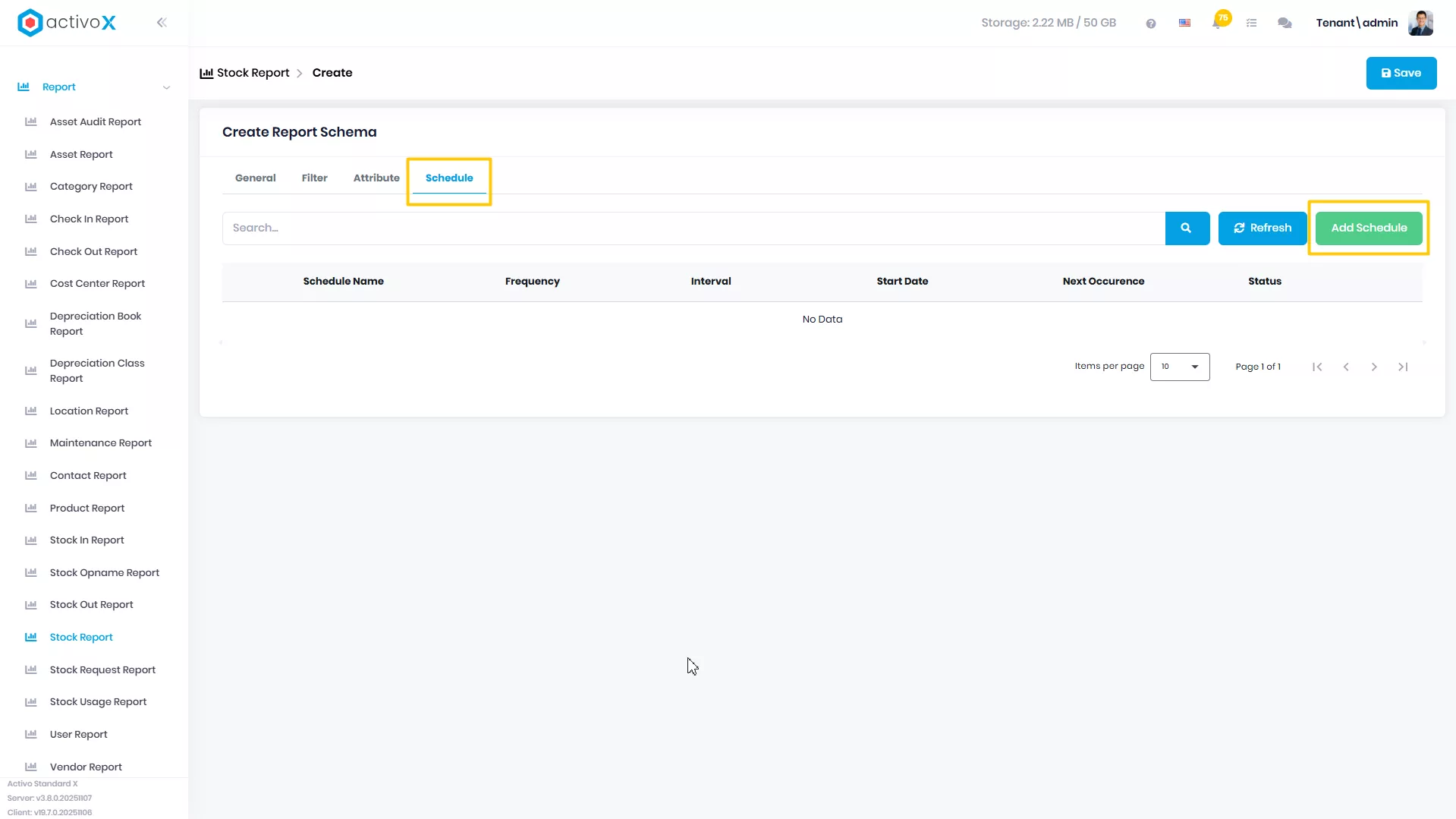Go to next page of table

point(1374,367)
